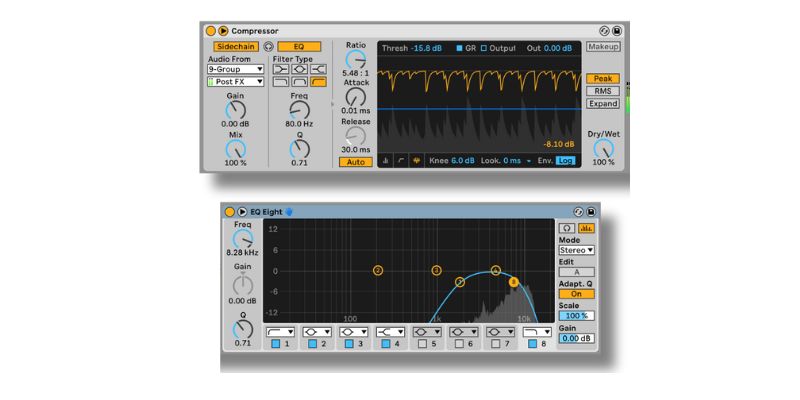This screenshot has height=400, width=800.
Task: Select the low shelf sidechain filter type
Action: (281, 69)
